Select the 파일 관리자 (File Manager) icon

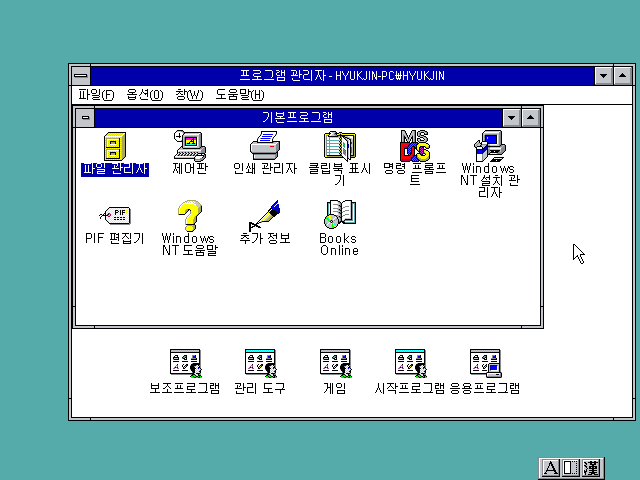[x=115, y=146]
